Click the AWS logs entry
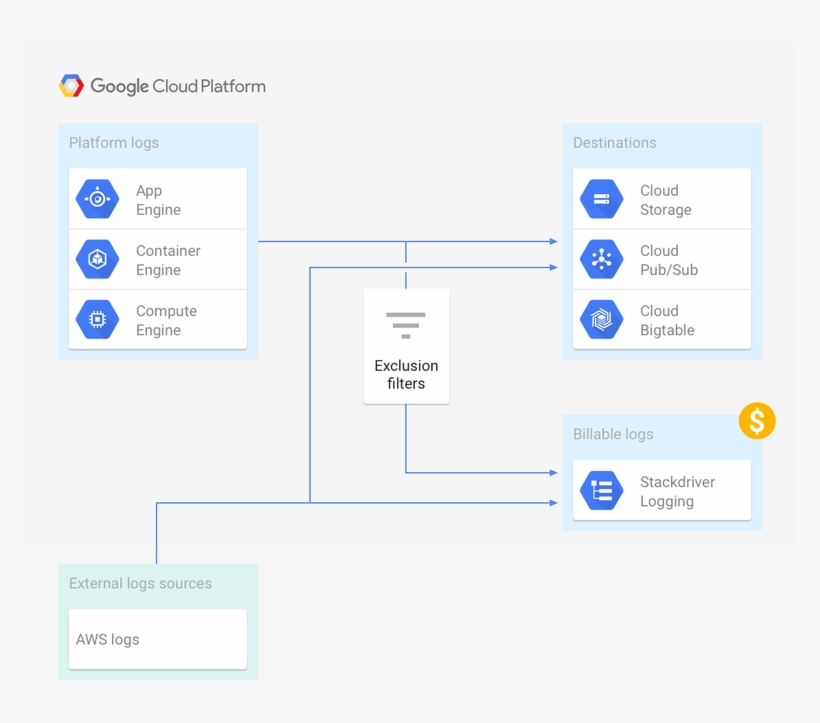Screen dimensions: 820x723 pyautogui.click(x=107, y=639)
